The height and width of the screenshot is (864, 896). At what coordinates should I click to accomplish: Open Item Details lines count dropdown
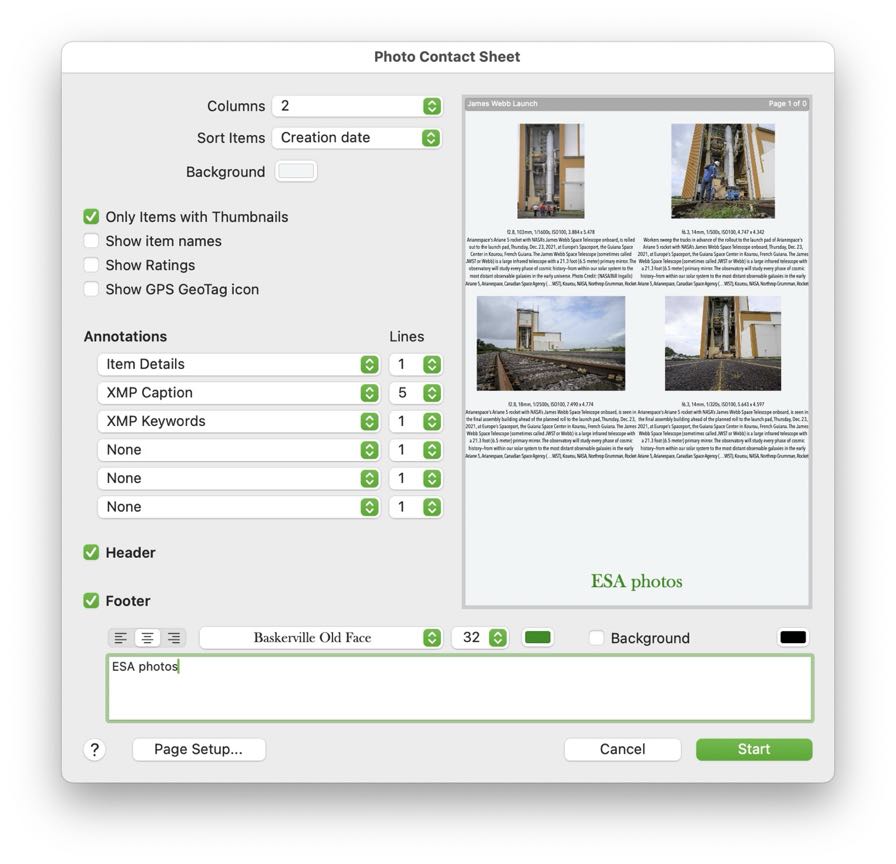415,365
